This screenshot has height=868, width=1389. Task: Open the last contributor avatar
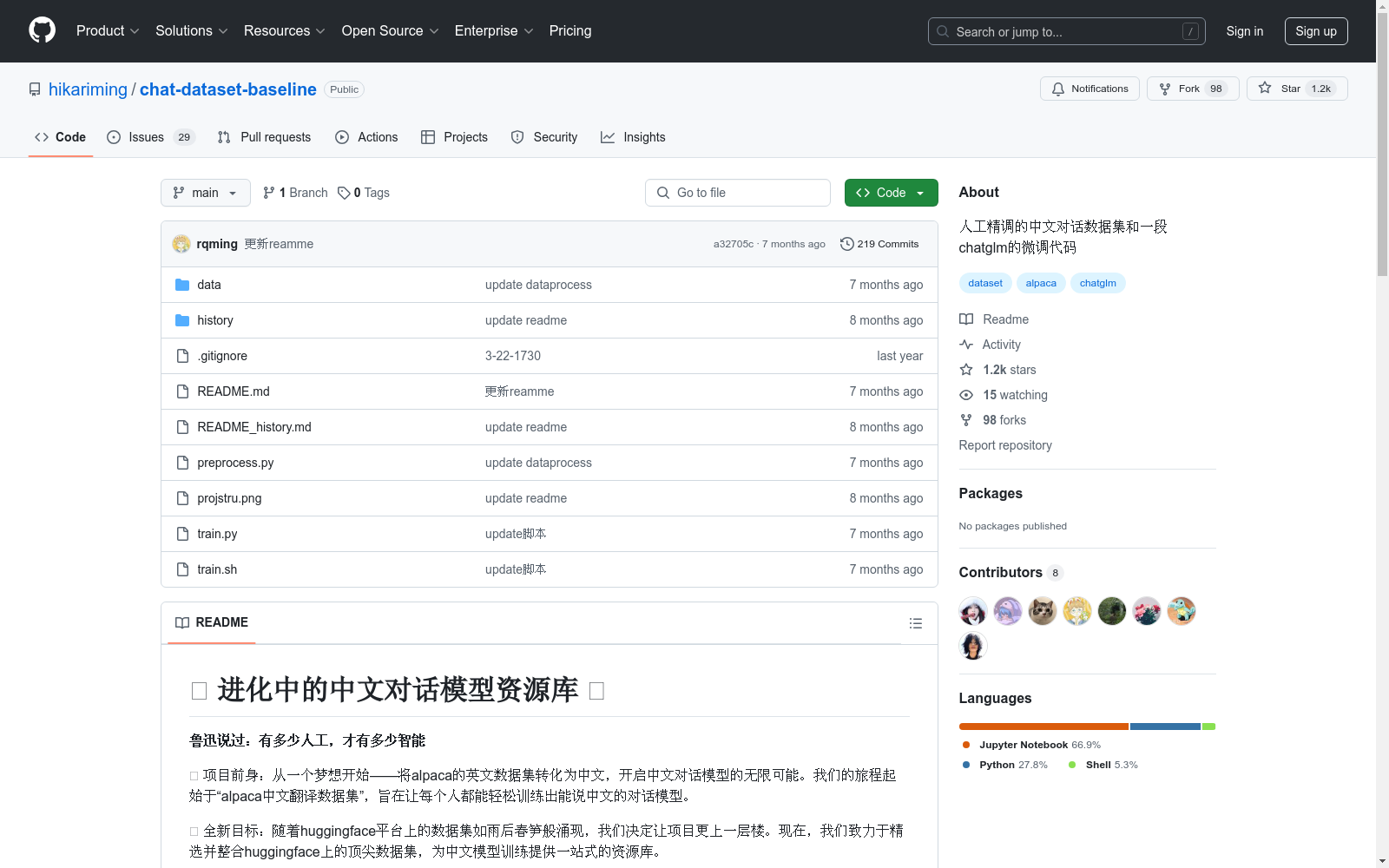(x=973, y=646)
